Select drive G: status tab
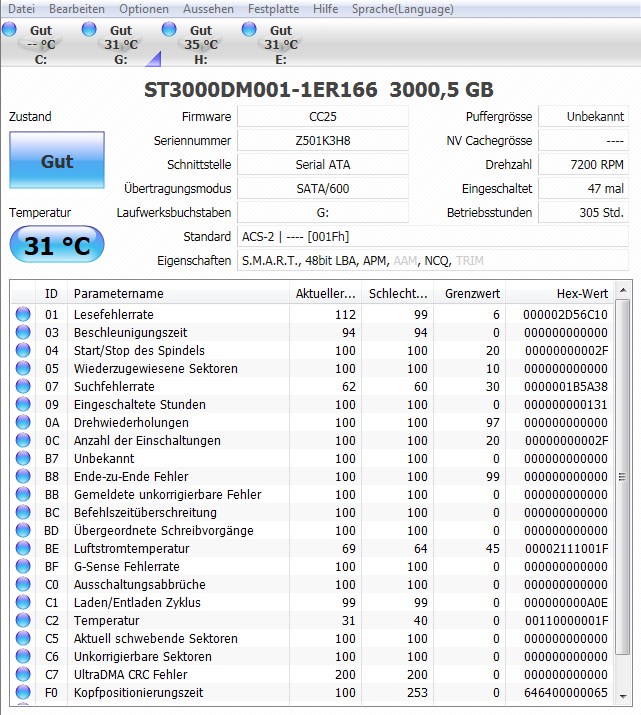641x715 pixels. [x=120, y=45]
